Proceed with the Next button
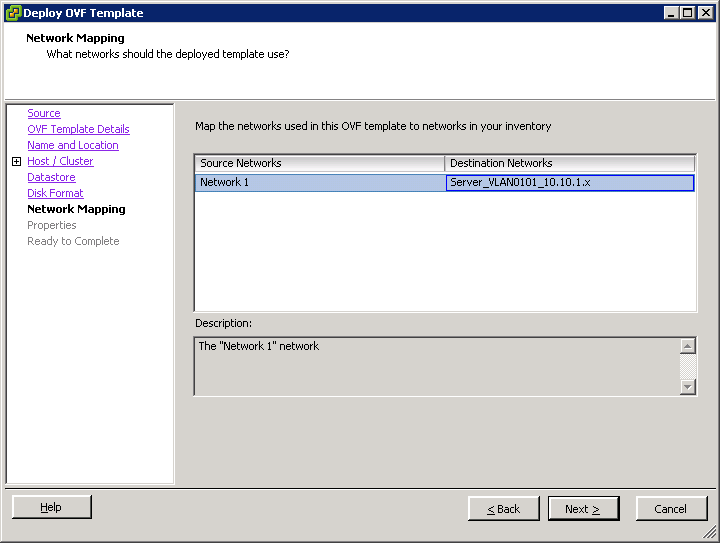This screenshot has width=720, height=543. click(x=584, y=509)
